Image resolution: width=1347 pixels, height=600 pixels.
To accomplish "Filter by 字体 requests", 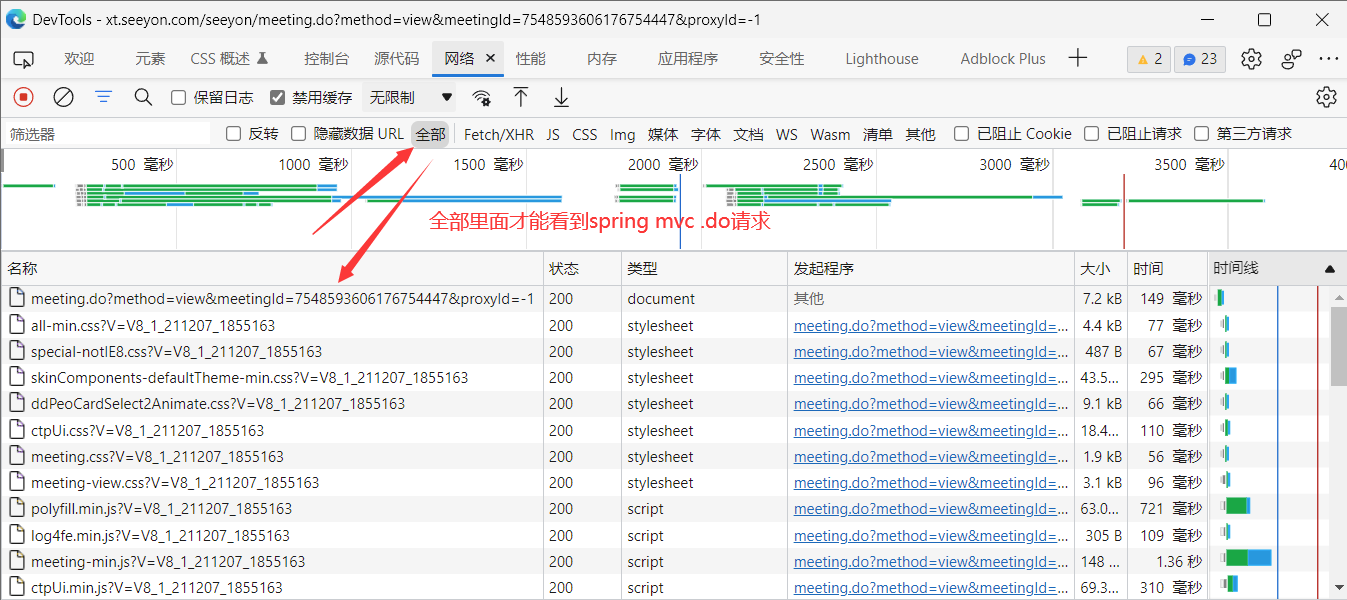I will click(706, 134).
